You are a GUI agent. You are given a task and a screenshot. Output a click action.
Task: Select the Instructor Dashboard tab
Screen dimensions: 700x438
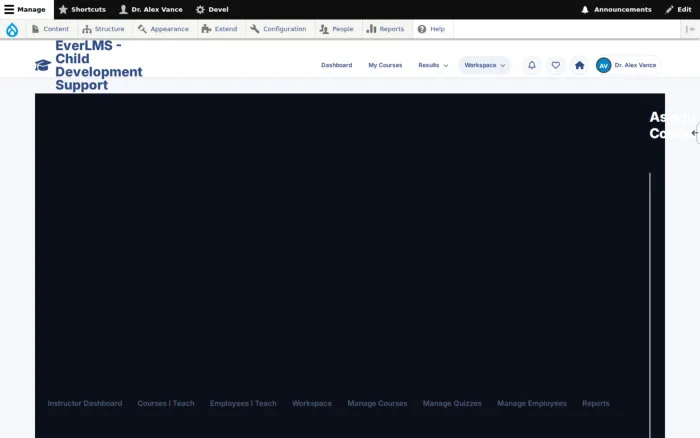pos(85,403)
